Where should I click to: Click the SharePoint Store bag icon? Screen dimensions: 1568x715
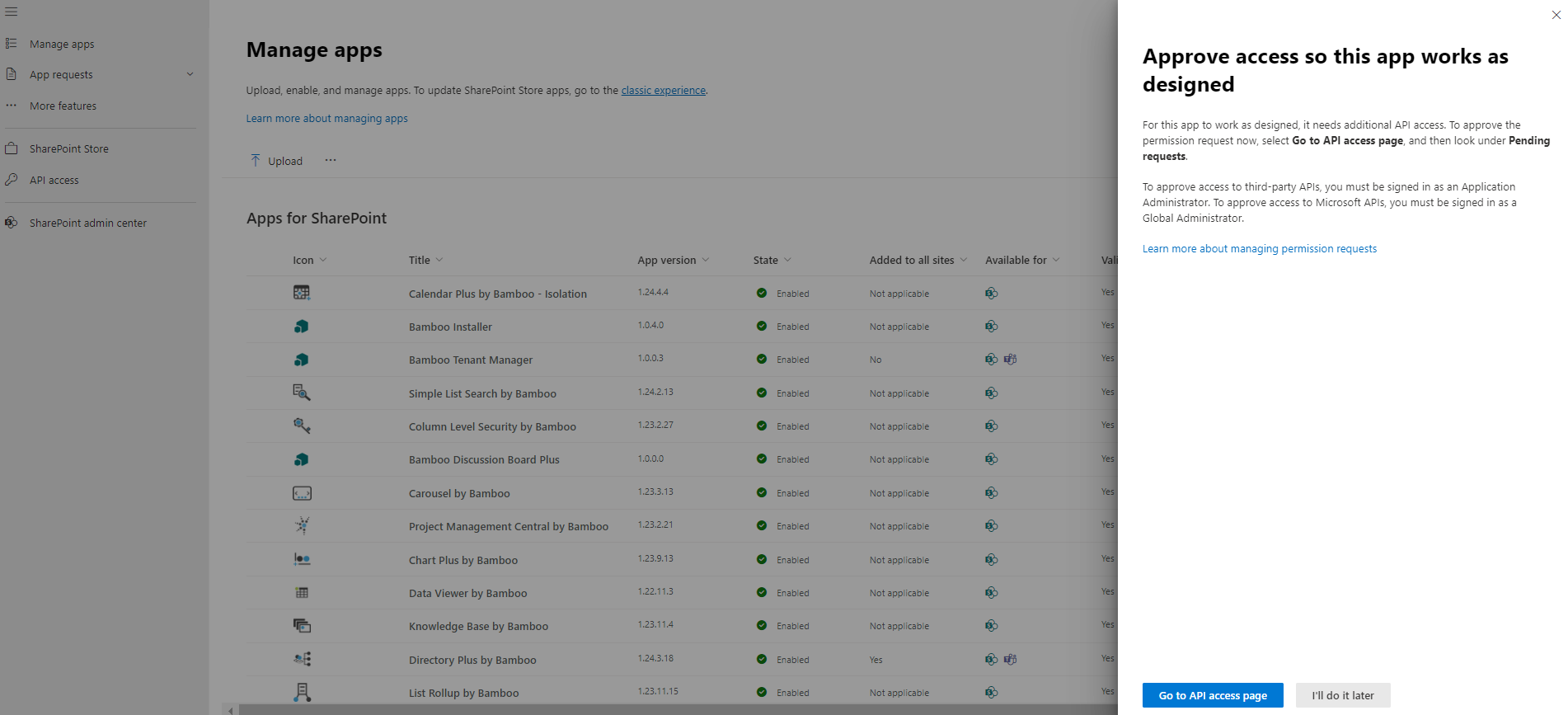point(12,148)
